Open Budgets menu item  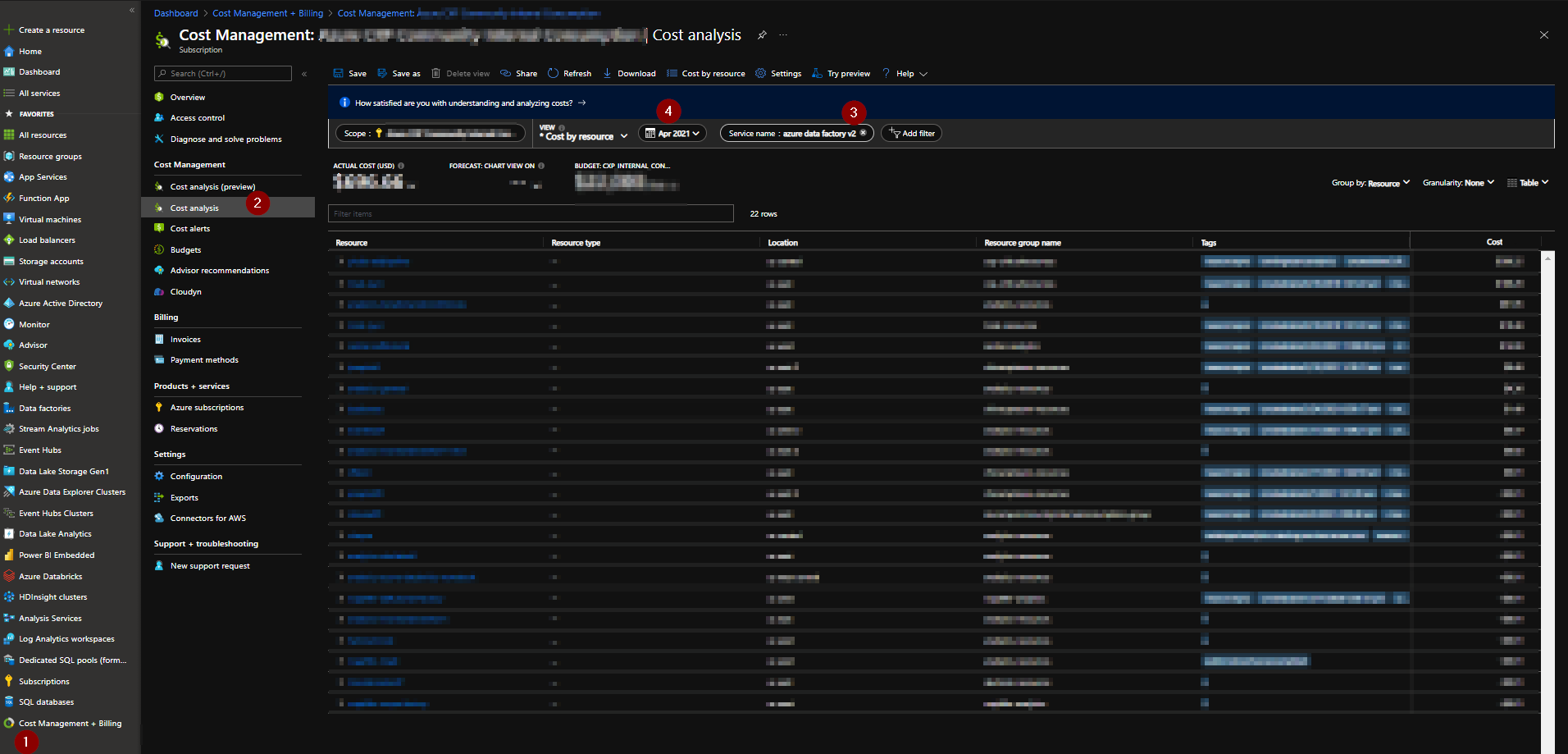click(x=185, y=250)
